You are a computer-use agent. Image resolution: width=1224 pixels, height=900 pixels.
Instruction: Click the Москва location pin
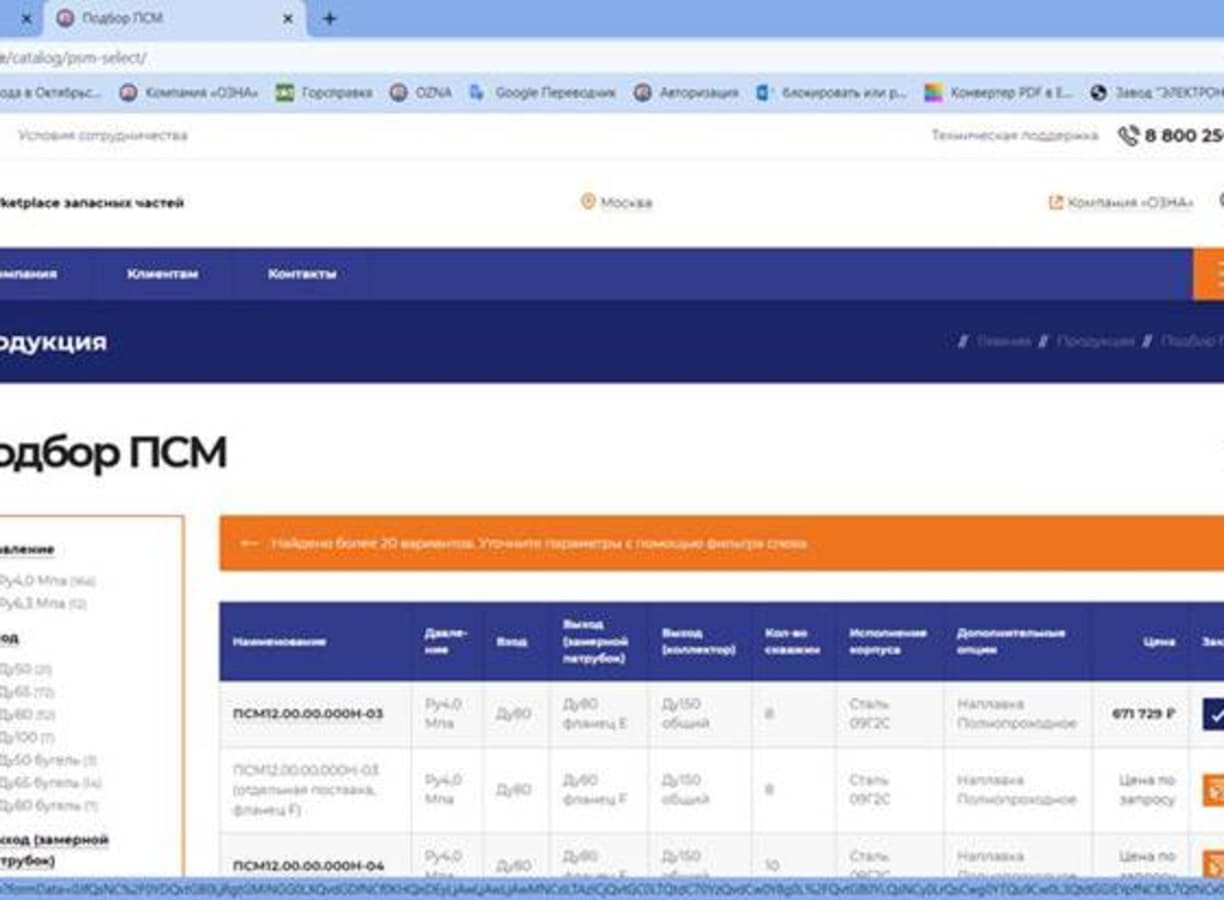(588, 202)
